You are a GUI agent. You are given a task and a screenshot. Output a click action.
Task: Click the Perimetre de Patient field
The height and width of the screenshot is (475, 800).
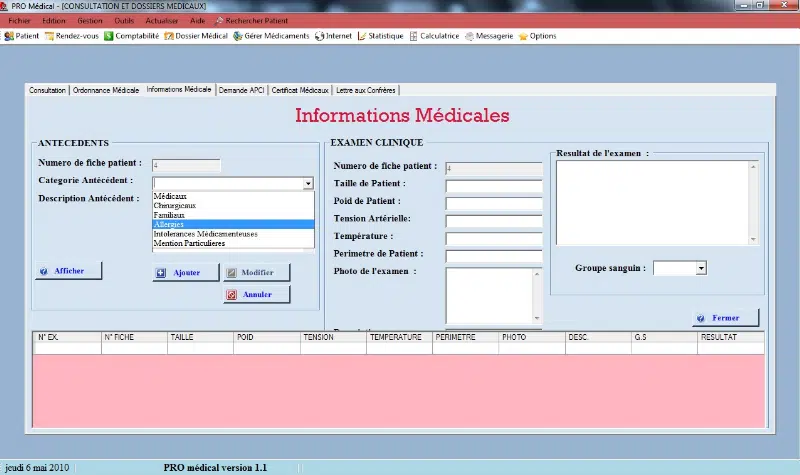494,256
